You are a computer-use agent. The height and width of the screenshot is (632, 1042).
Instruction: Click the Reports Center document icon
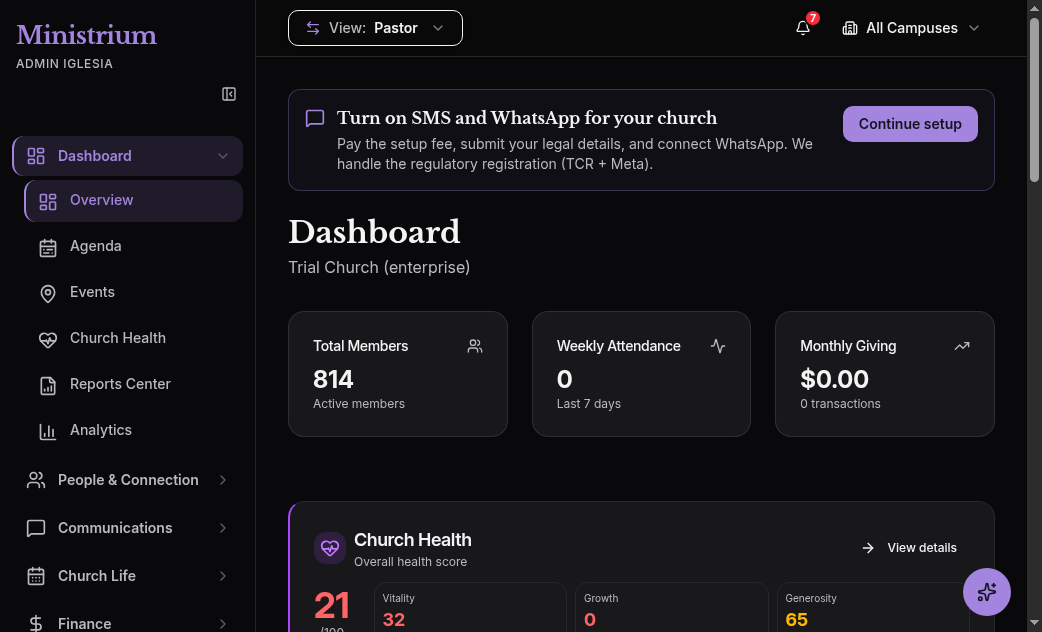[48, 385]
